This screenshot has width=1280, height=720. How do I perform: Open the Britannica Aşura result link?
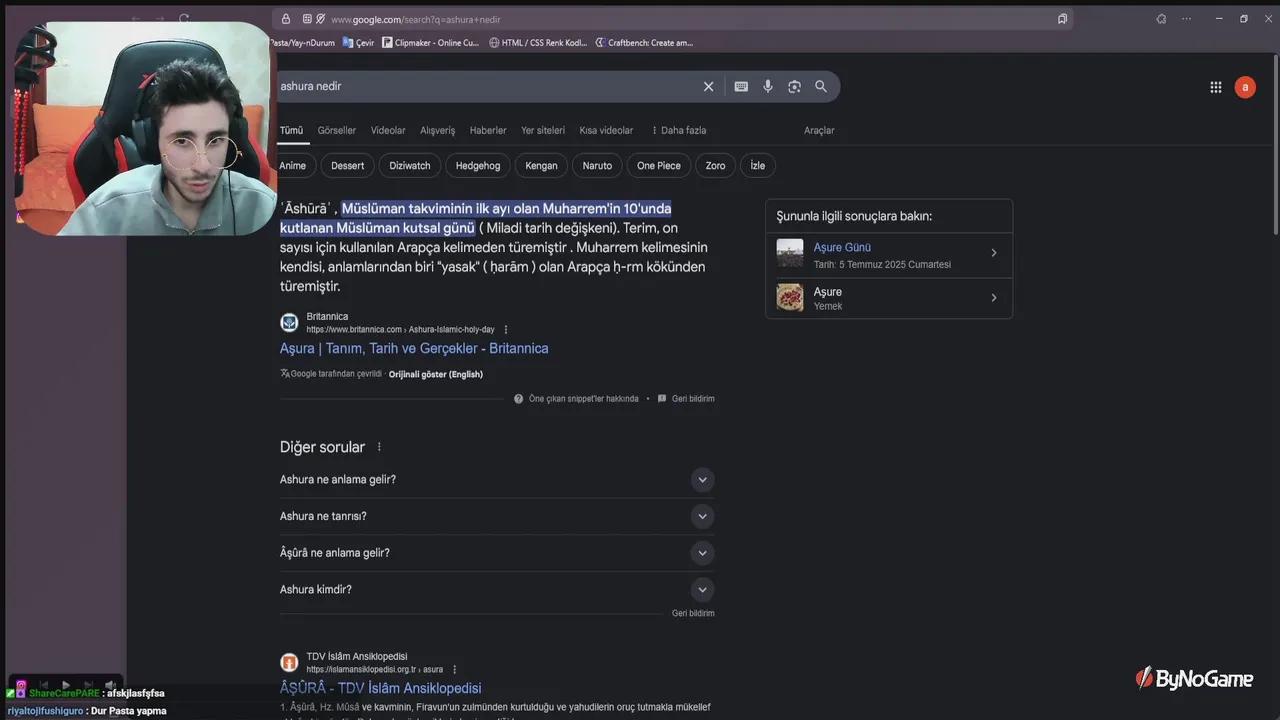pos(414,348)
